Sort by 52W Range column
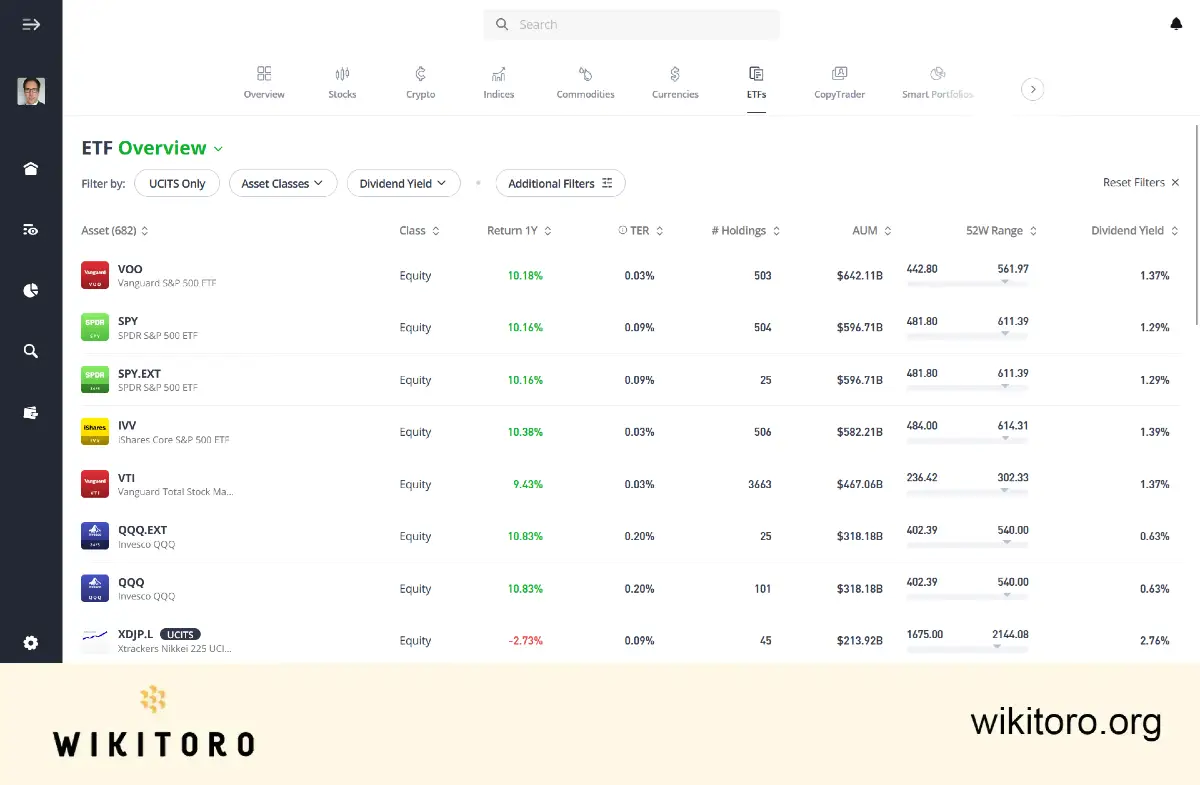 [1001, 230]
